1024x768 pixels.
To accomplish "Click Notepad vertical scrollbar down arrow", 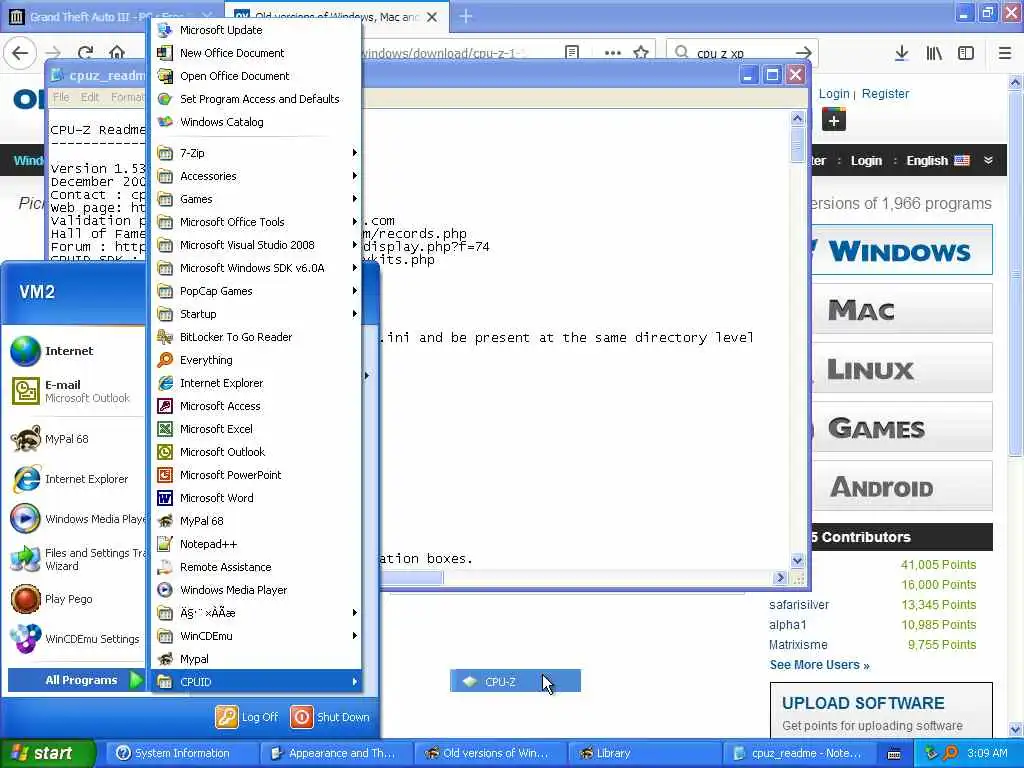I will pyautogui.click(x=797, y=560).
